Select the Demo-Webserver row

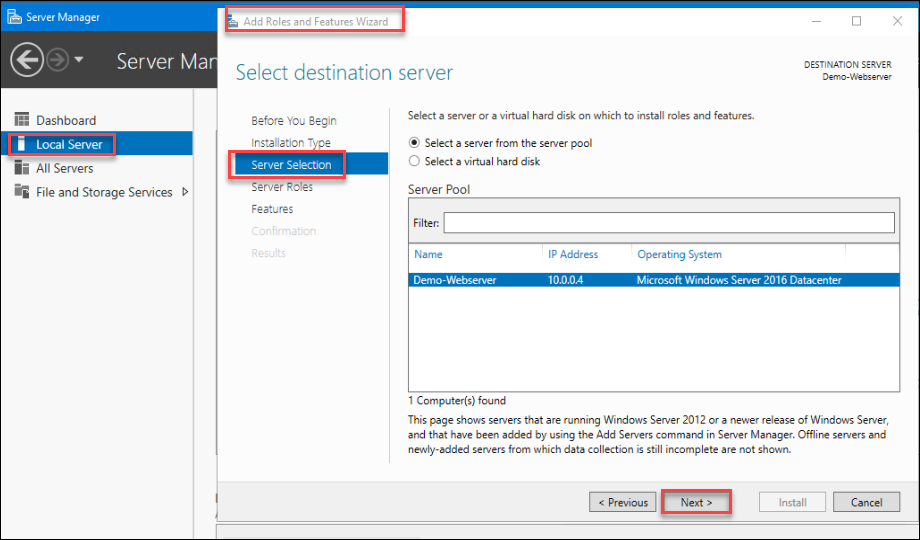click(654, 280)
